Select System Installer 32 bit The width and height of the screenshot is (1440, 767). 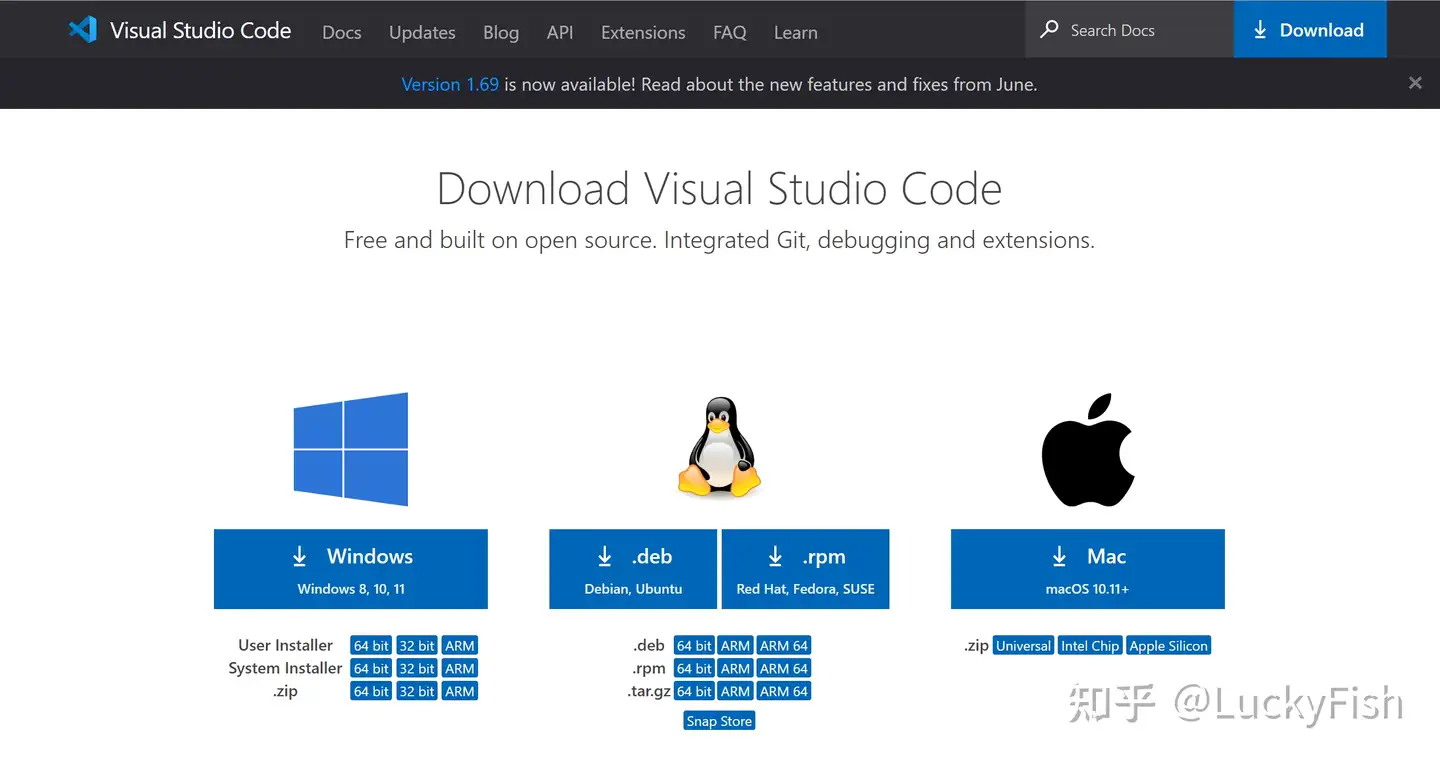(x=417, y=669)
